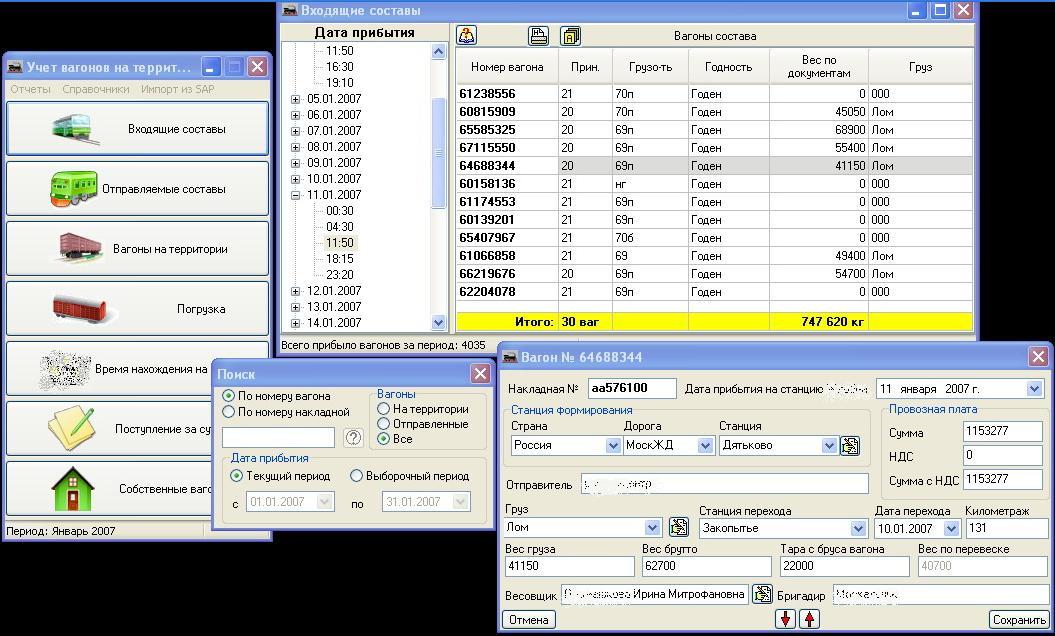Click the red up arrow button
The width and height of the screenshot is (1055, 636).
point(809,619)
